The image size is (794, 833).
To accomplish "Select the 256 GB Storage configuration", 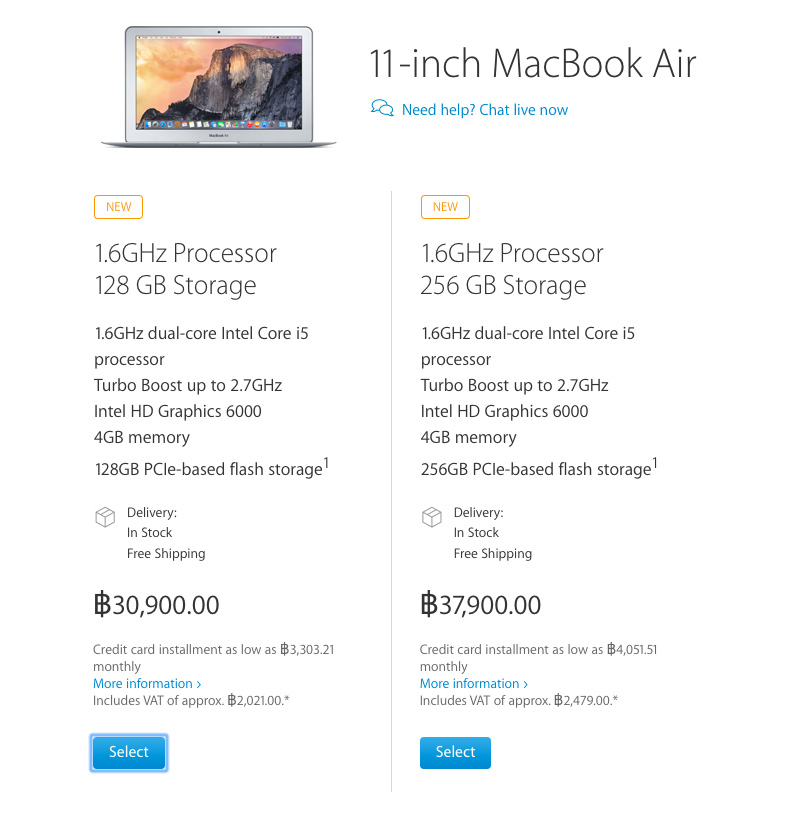I will pyautogui.click(x=455, y=752).
